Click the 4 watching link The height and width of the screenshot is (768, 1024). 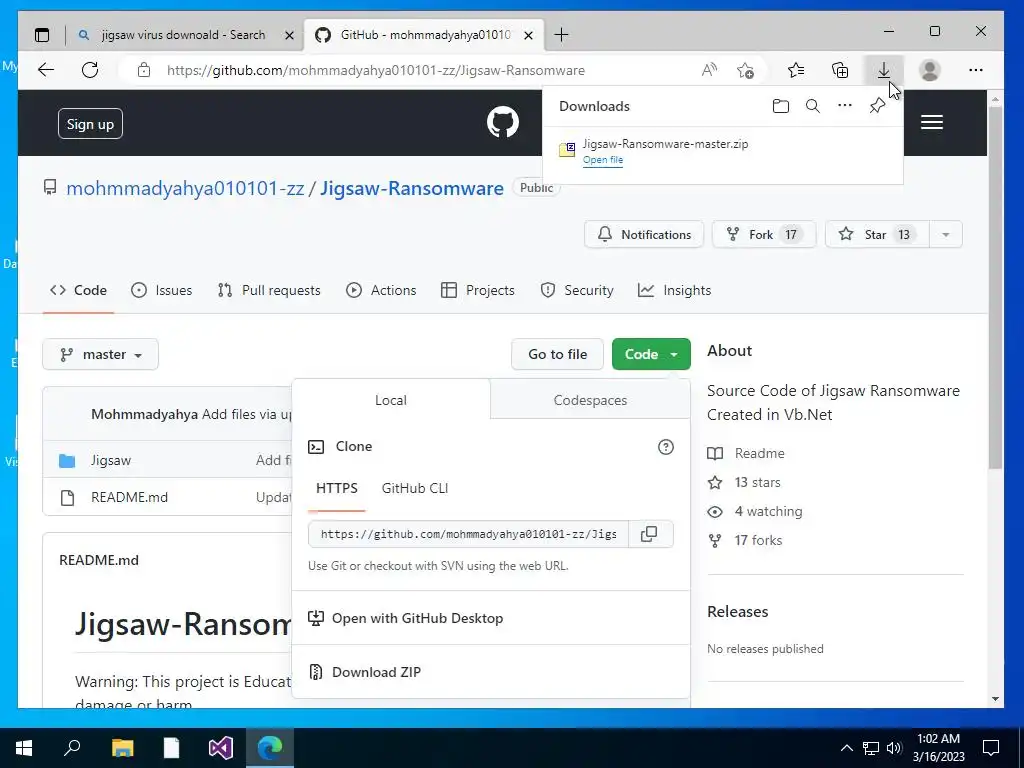coord(768,511)
